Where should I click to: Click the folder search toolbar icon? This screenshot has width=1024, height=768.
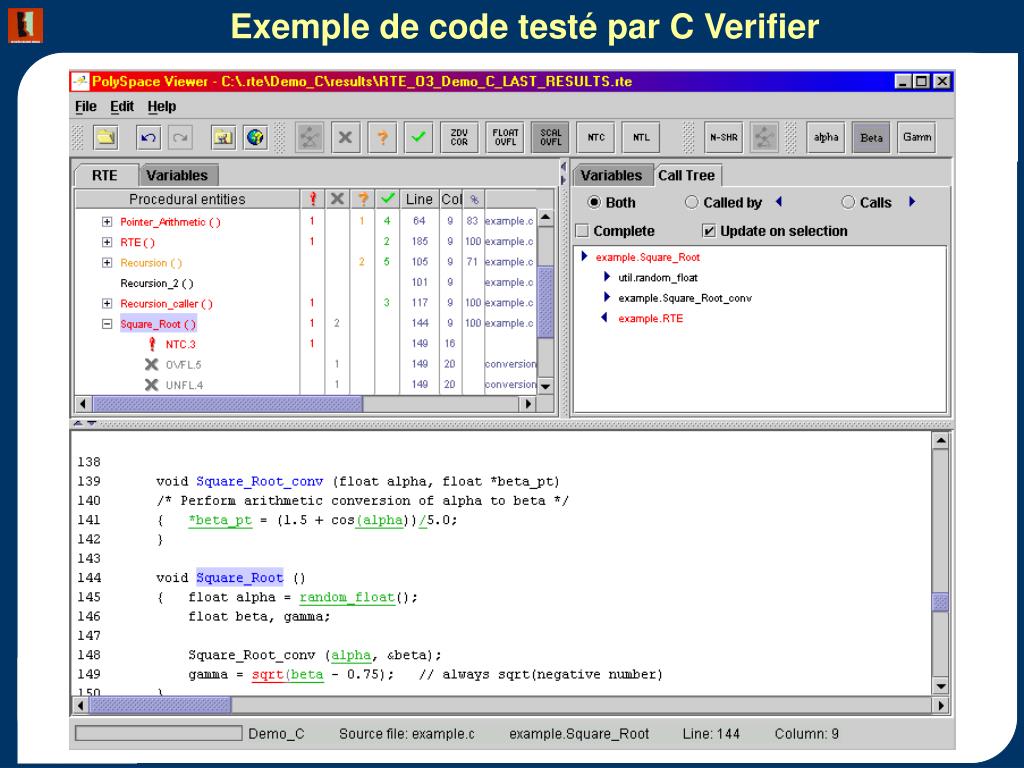click(224, 137)
